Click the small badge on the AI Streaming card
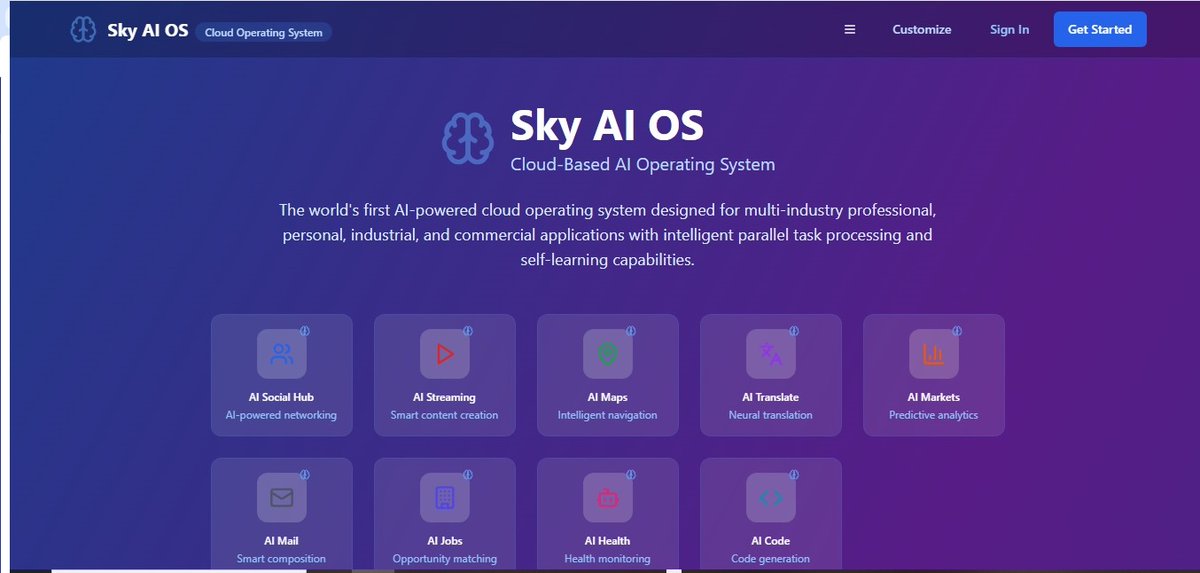1200x573 pixels. coord(468,330)
